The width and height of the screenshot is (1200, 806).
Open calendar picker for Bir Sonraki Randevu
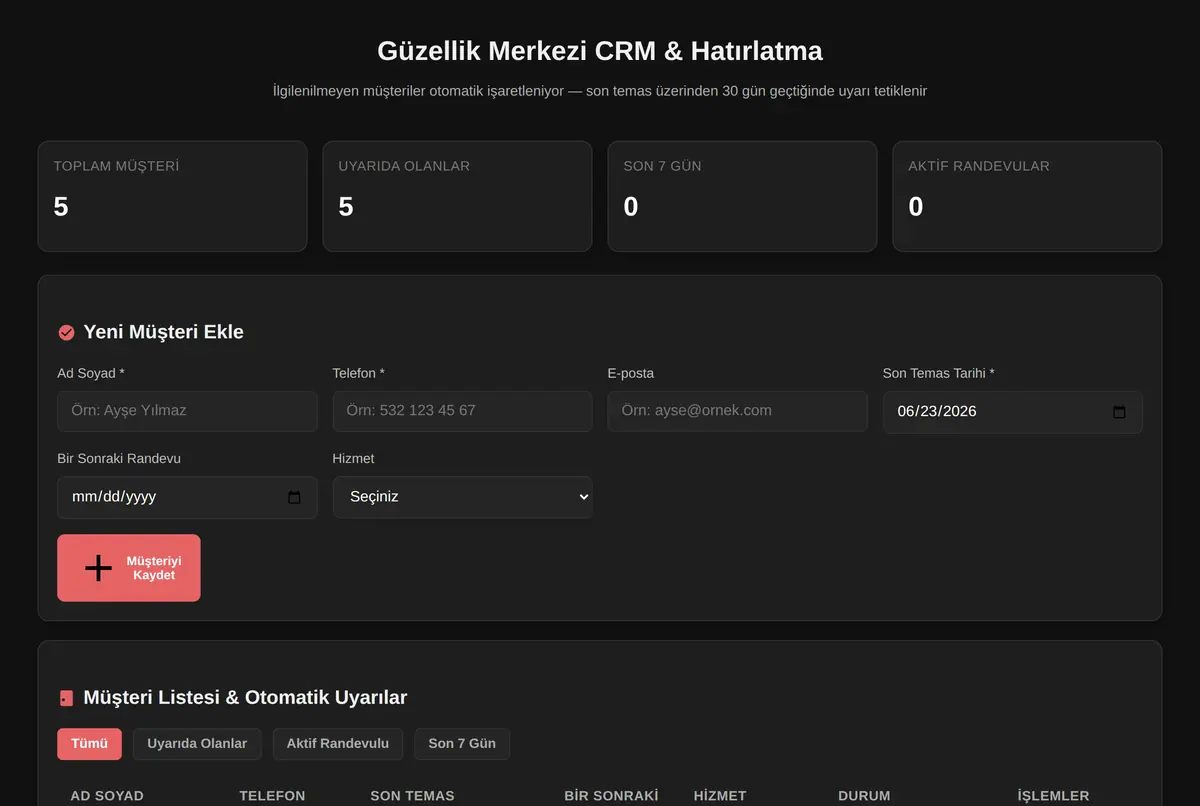click(294, 497)
